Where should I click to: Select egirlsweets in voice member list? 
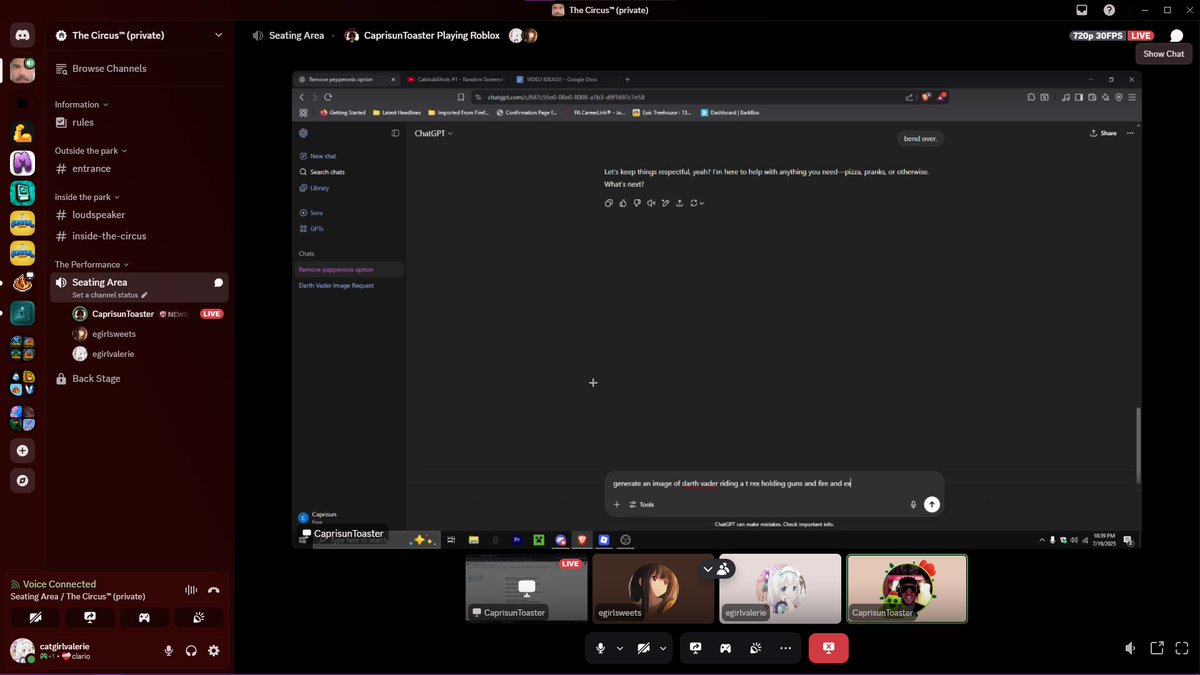tap(150, 334)
